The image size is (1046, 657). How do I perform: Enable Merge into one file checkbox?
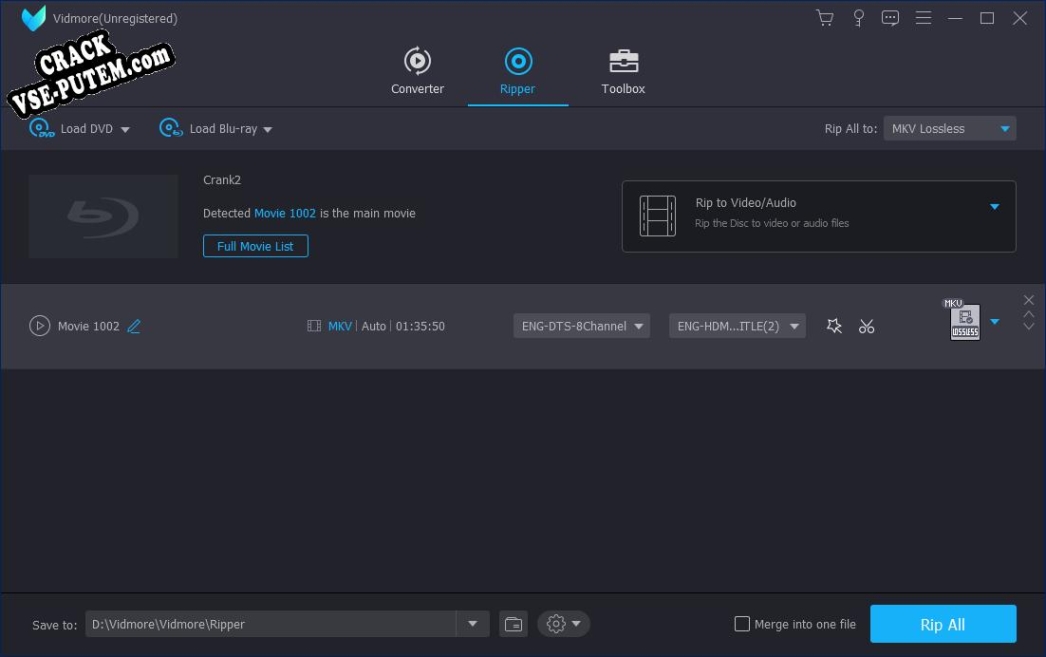pyautogui.click(x=742, y=624)
